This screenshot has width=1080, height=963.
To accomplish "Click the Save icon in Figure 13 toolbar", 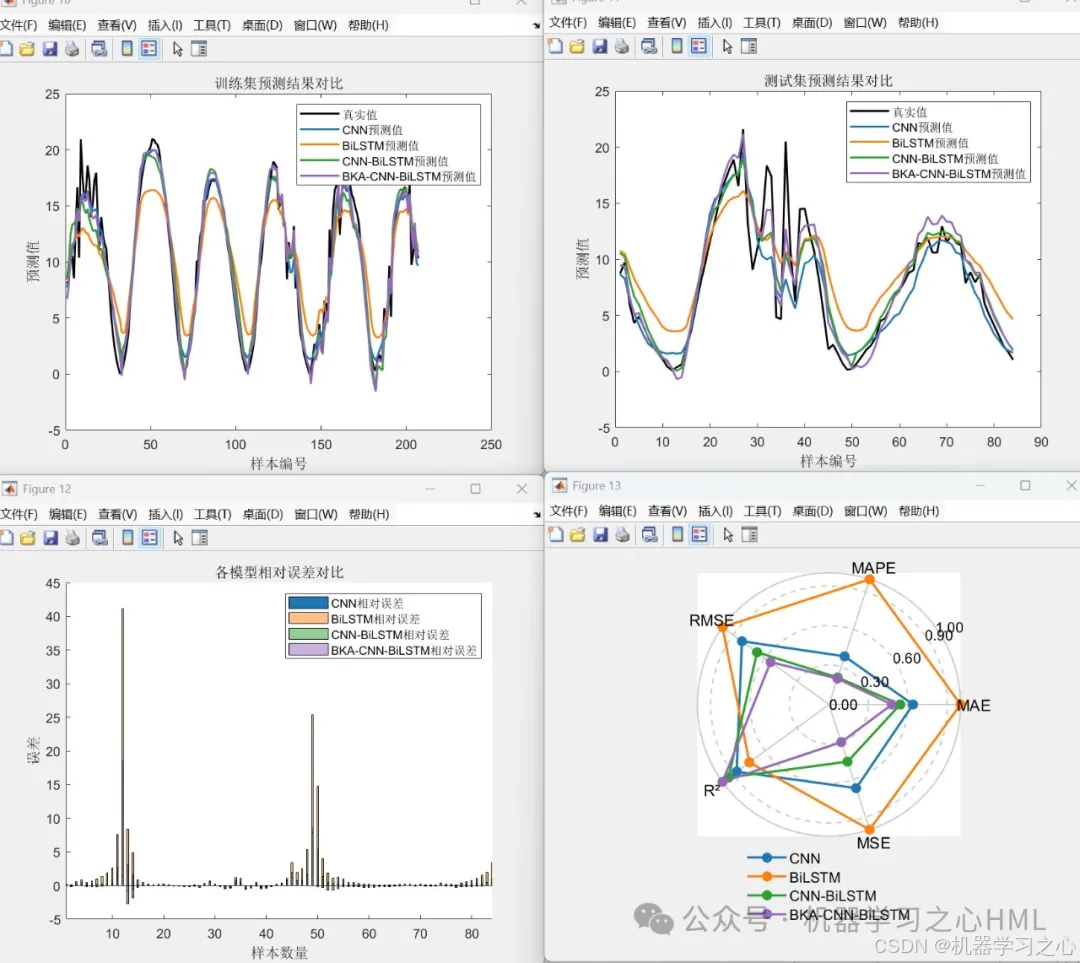I will coord(600,535).
